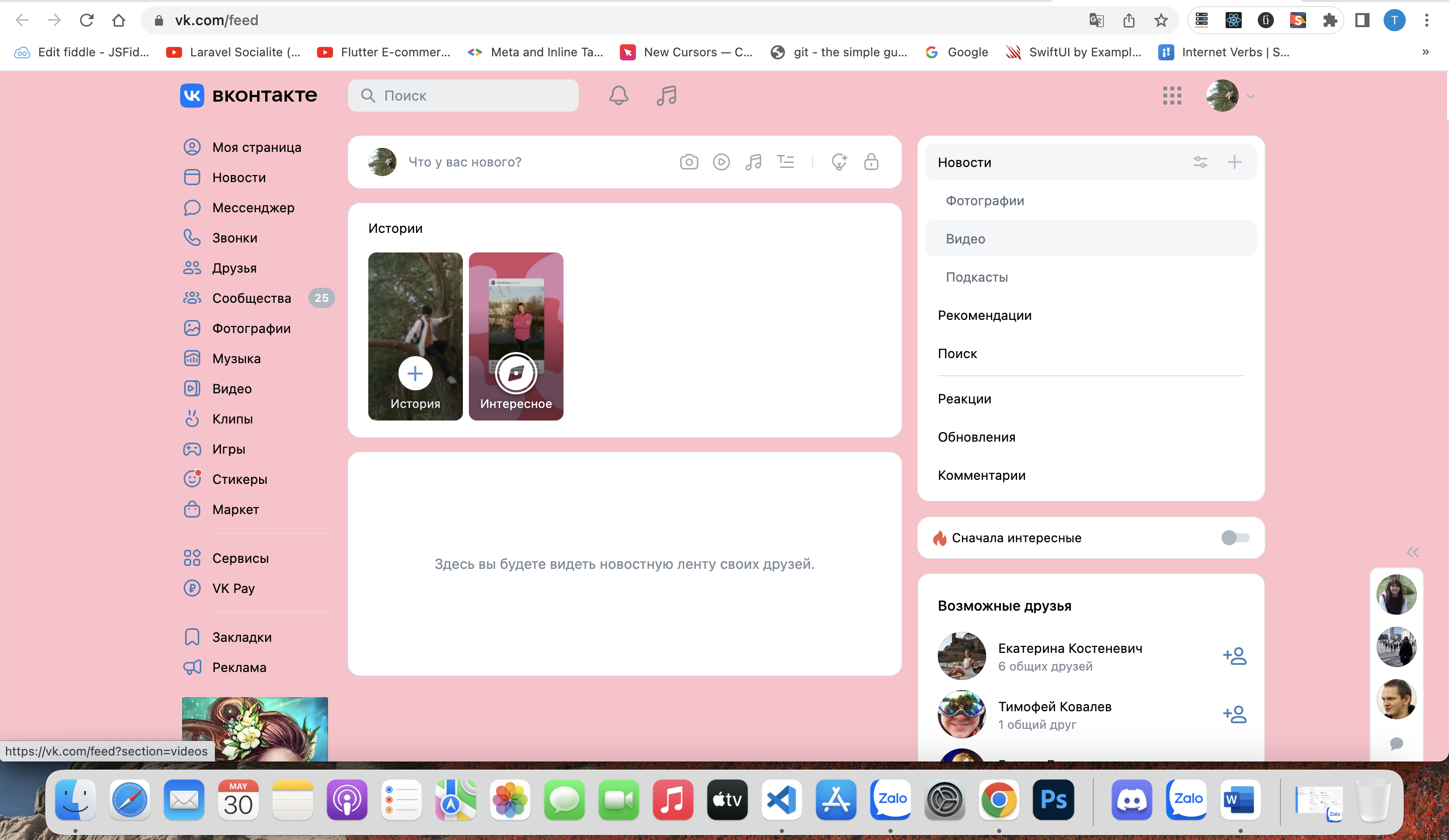
Task: Open Сервисы in the sidebar
Action: pyautogui.click(x=240, y=558)
